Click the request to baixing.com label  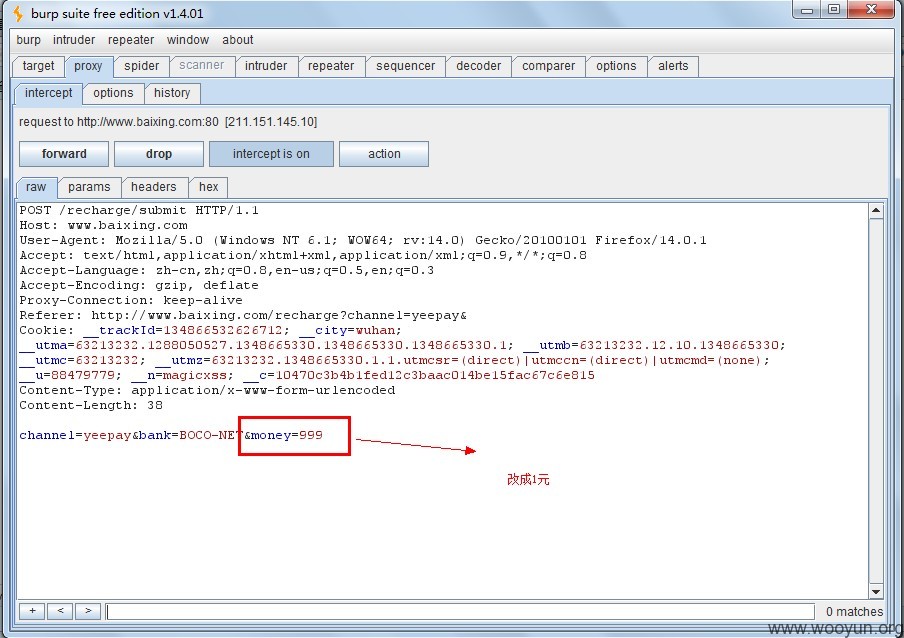[168, 122]
